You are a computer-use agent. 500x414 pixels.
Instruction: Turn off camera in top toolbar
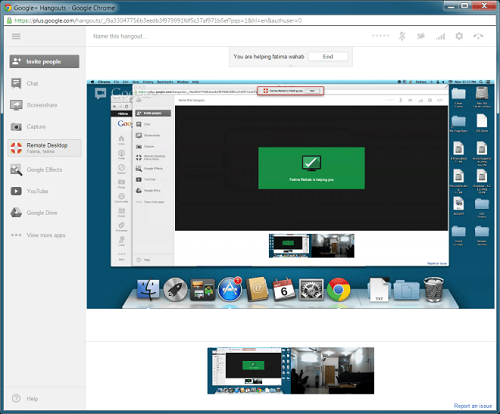(421, 36)
